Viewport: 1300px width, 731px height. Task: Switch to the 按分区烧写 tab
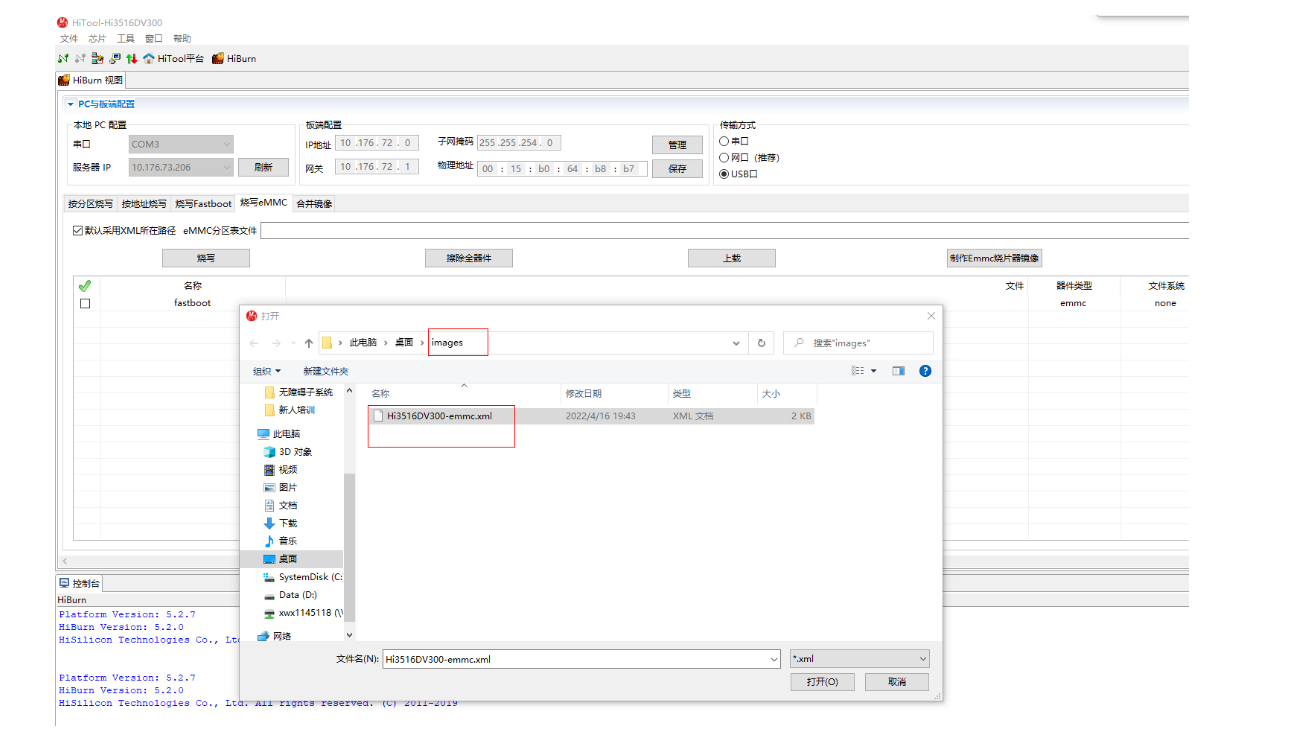click(x=90, y=204)
